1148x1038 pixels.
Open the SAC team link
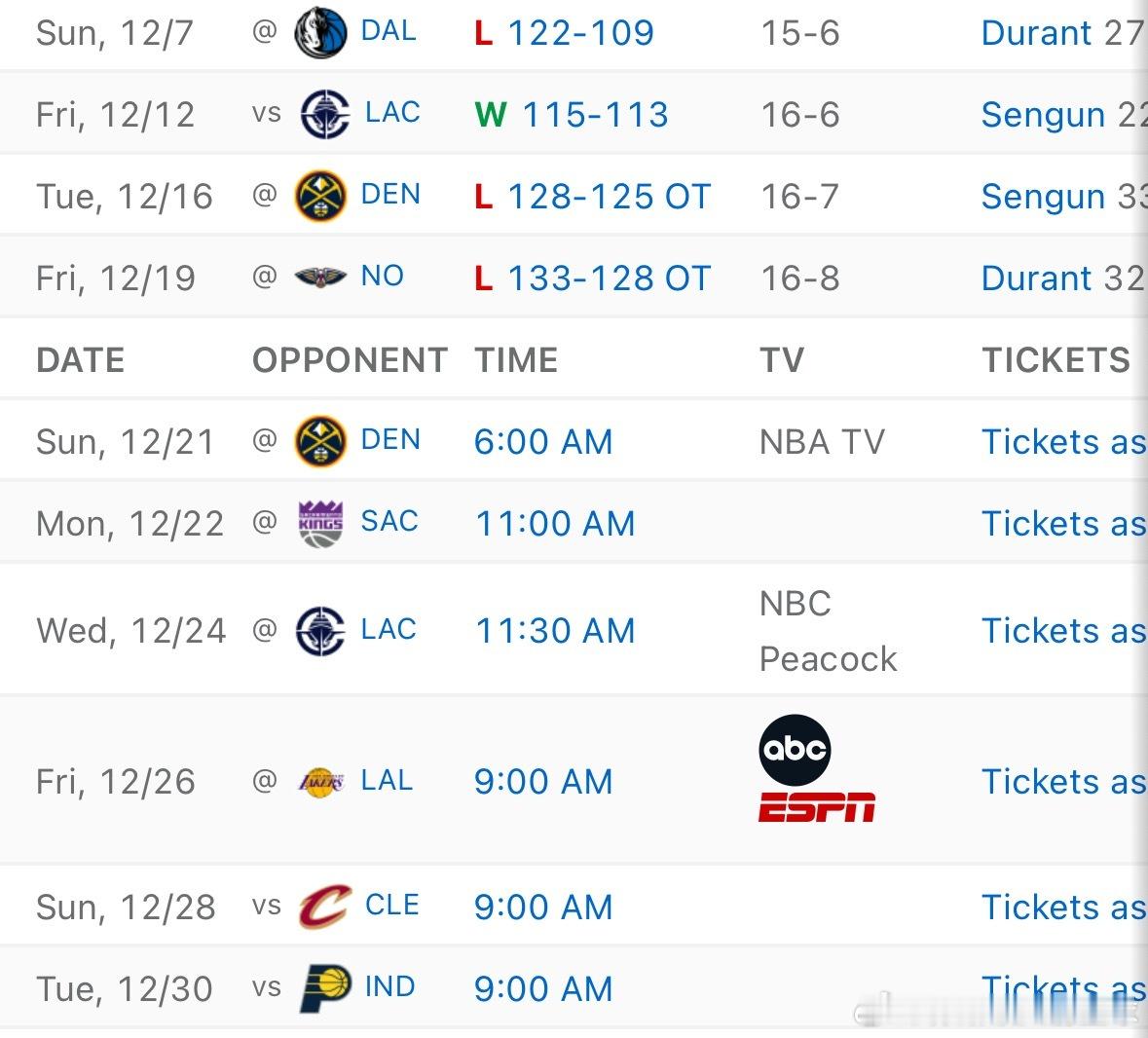389,522
